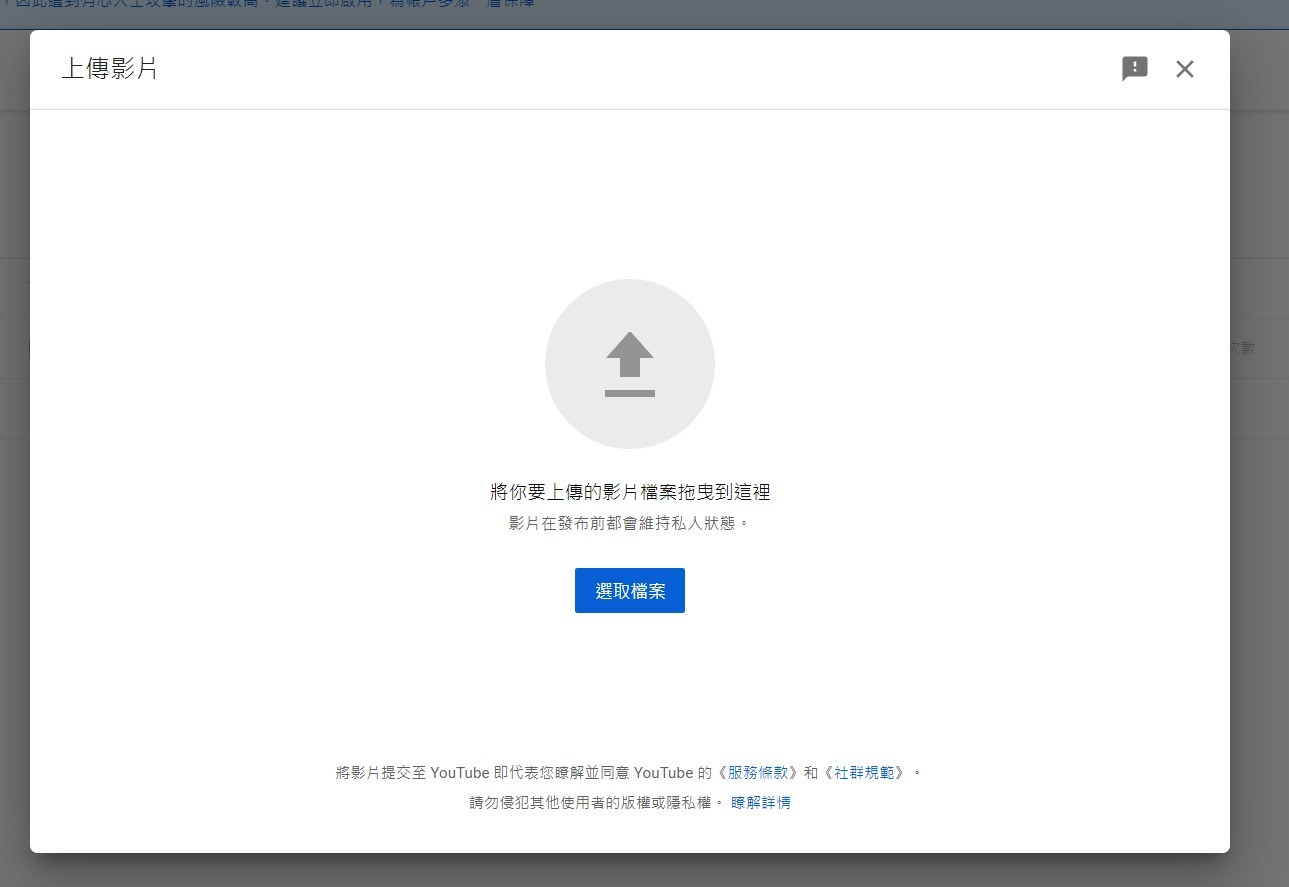Click the 將你要上傳的影片檔案拖曳到這裡 text
Viewport: 1289px width, 887px height.
pyautogui.click(x=629, y=491)
